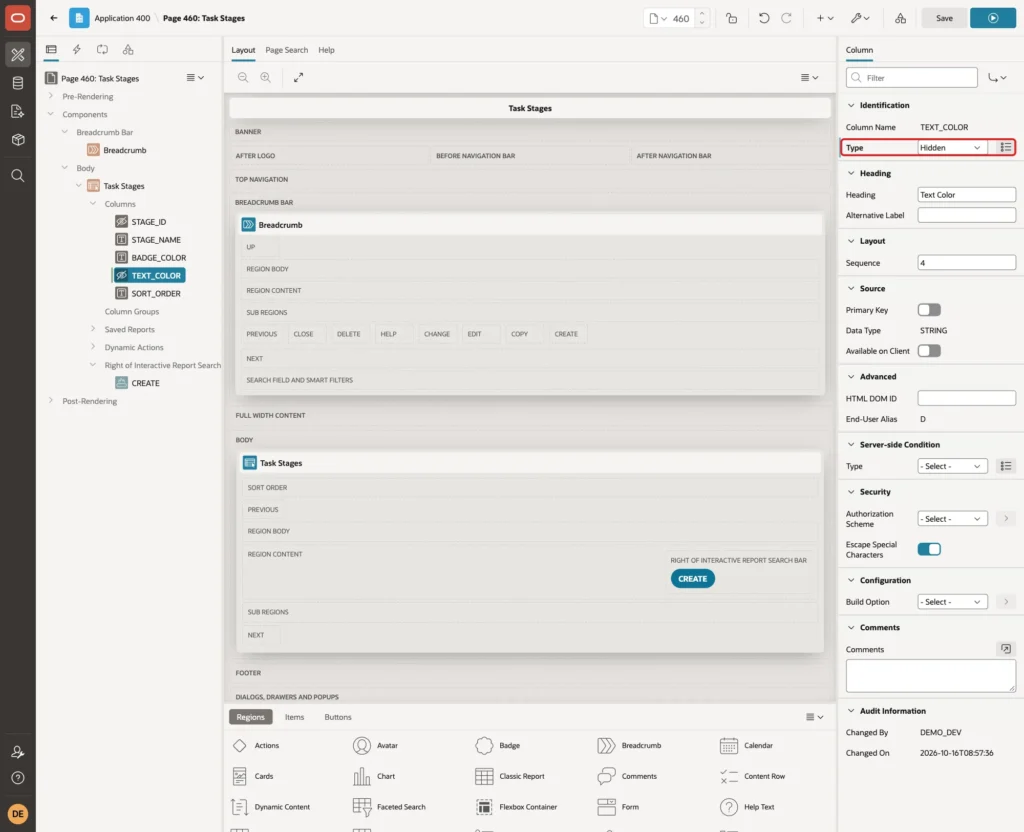Edit the Heading field Text Color

click(967, 195)
